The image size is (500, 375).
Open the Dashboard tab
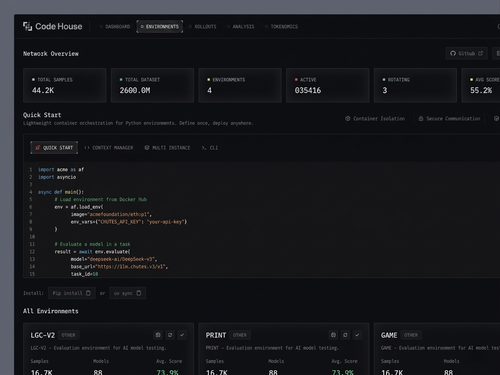click(x=115, y=27)
